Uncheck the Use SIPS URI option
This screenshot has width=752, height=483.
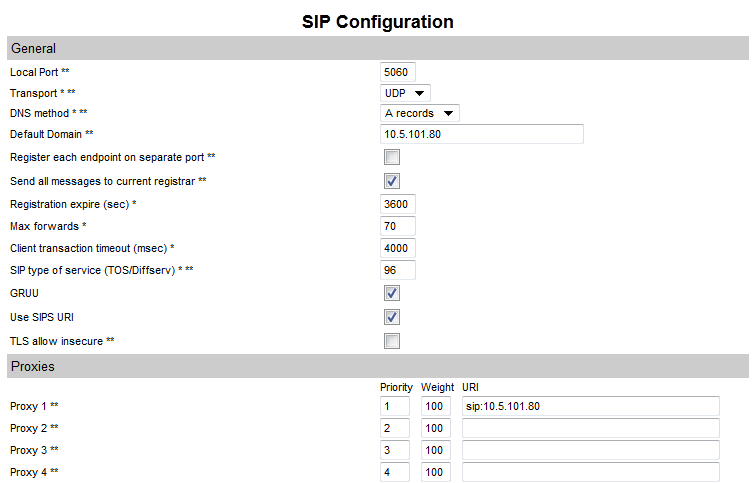click(392, 317)
